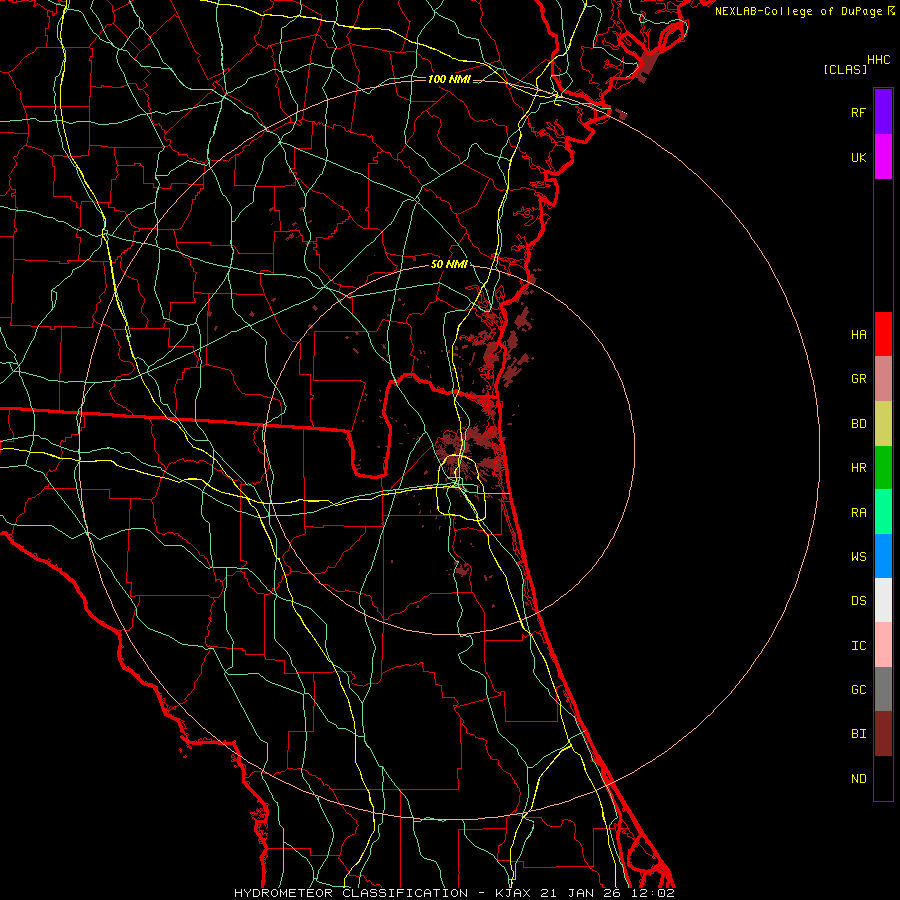Select the GR pink legend swatch
The height and width of the screenshot is (900, 900).
(883, 379)
